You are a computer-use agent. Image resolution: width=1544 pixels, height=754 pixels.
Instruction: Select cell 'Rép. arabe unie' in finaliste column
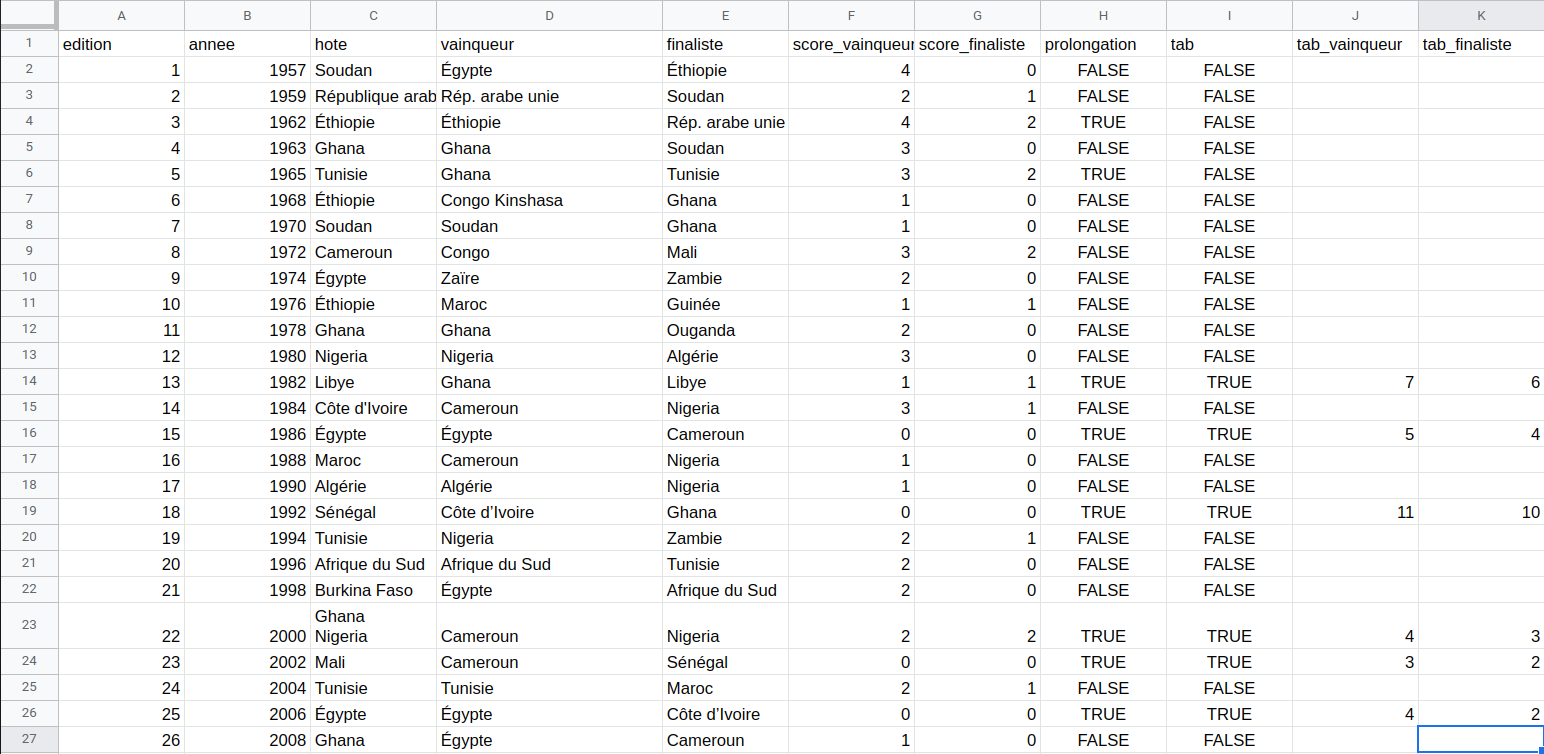[725, 122]
